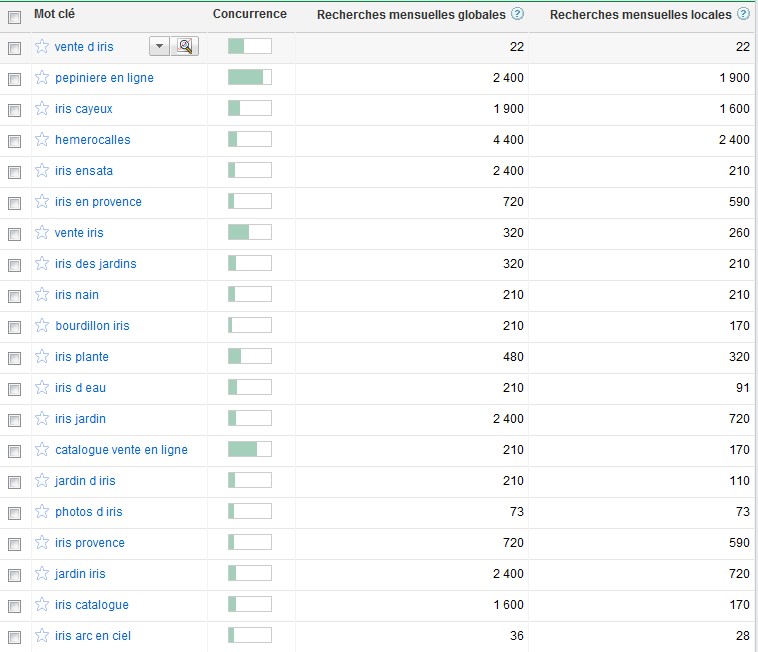Click the competition bar for 'iris cayeux'
758x652 pixels.
point(250,108)
